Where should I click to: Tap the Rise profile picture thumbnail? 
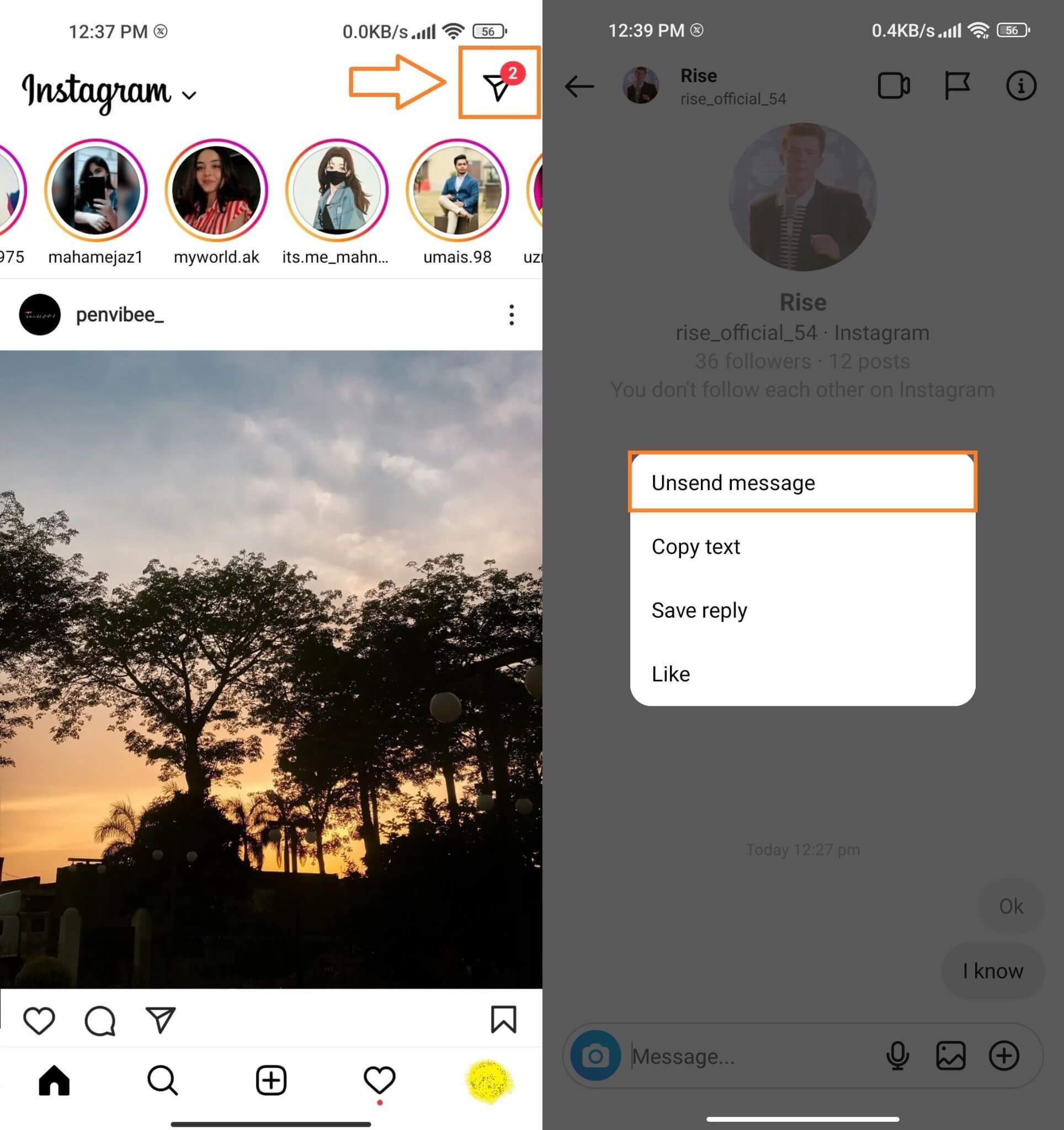(x=641, y=88)
